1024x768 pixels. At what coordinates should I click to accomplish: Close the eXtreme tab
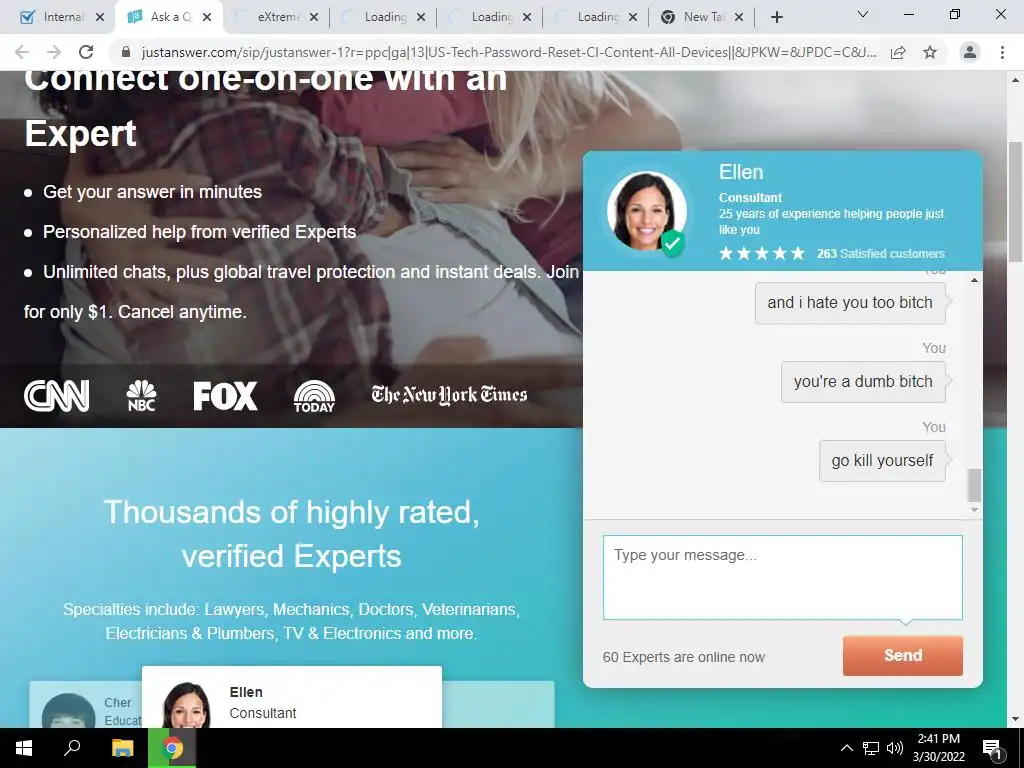click(x=314, y=18)
